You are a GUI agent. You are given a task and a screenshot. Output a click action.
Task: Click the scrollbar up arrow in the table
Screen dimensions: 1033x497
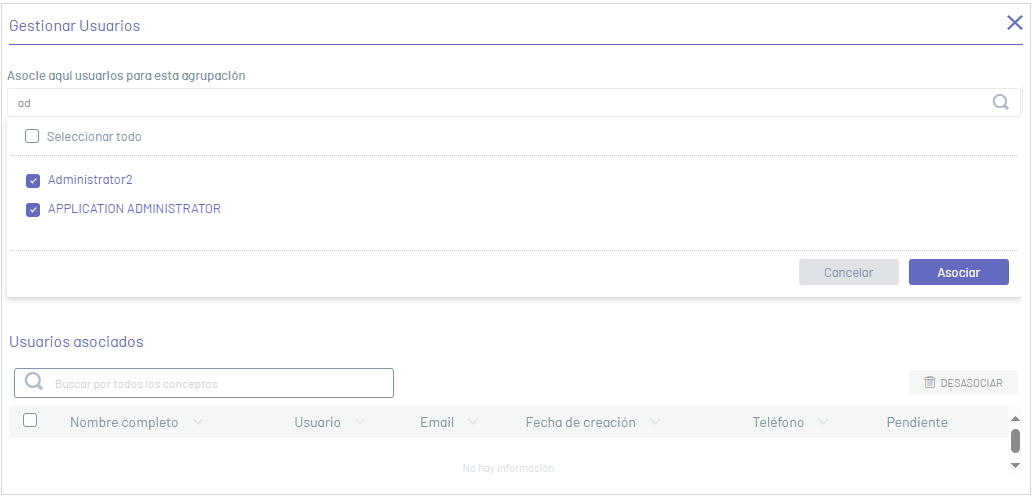tap(1015, 419)
